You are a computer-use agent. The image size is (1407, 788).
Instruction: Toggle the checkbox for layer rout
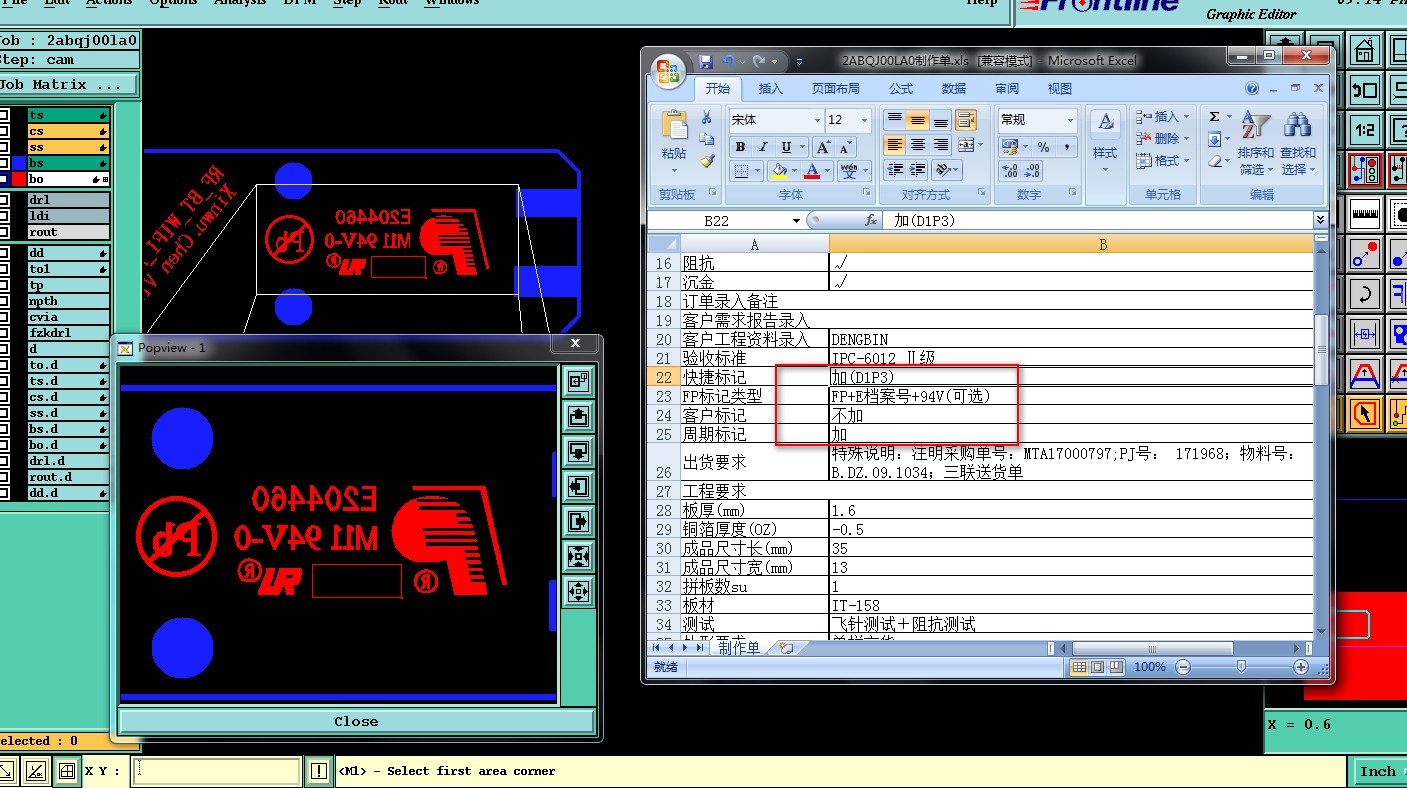coord(5,232)
